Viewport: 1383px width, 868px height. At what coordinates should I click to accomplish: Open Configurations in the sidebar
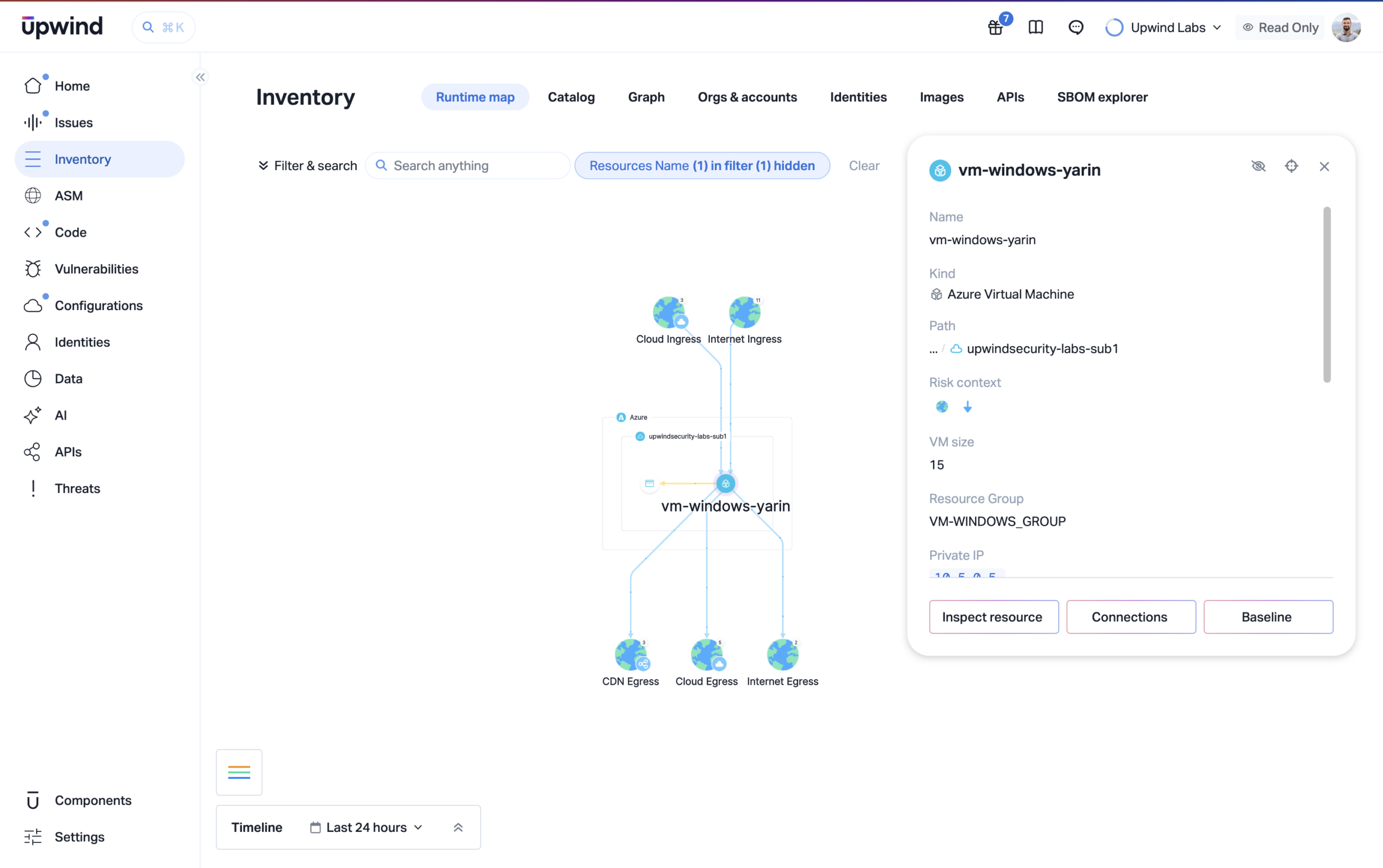point(99,305)
